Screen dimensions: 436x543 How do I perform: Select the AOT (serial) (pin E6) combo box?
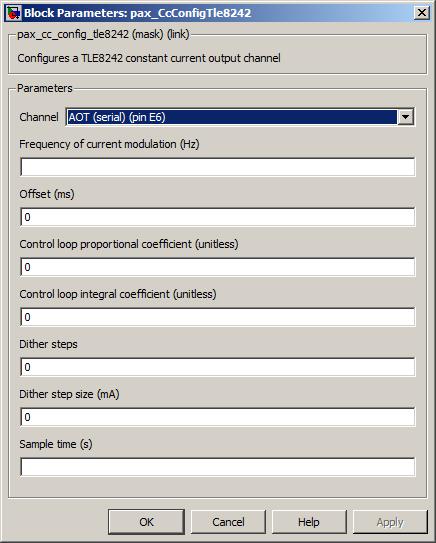click(x=240, y=117)
